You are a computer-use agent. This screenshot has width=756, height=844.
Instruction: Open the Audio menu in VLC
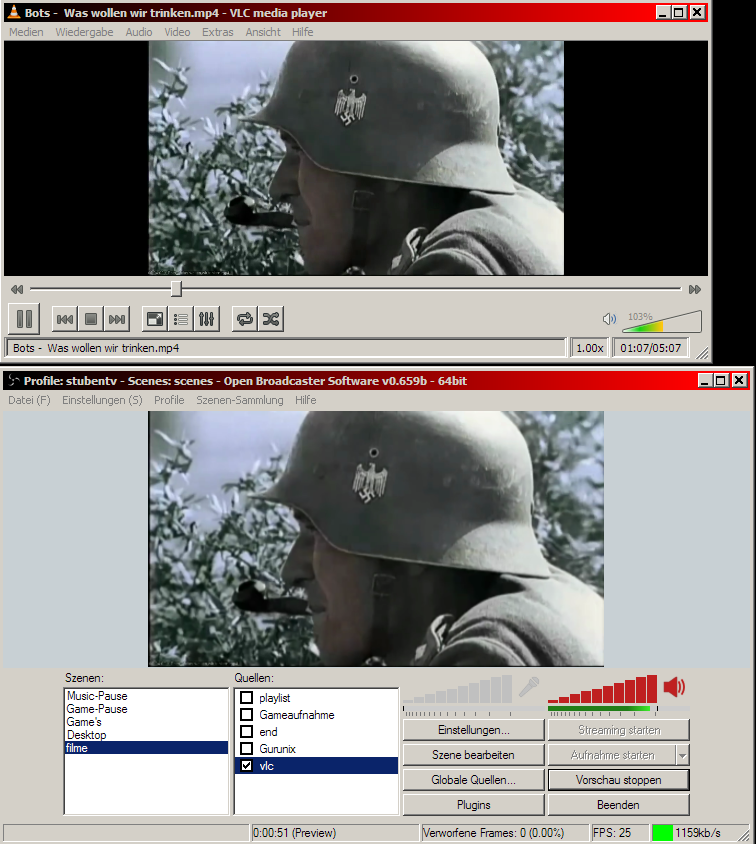click(x=139, y=32)
